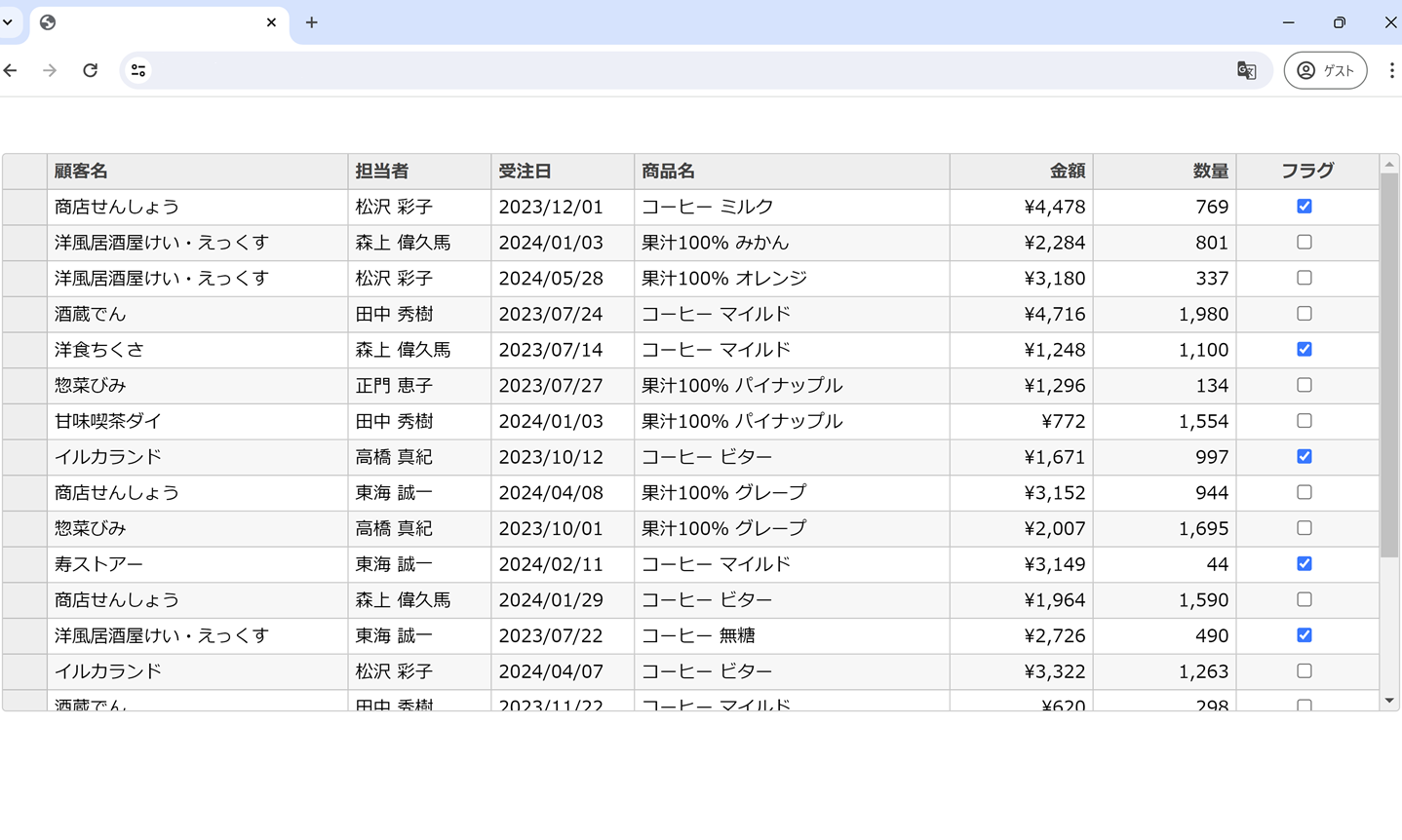Select the quantity cell 44
This screenshot has height=840, width=1402.
(x=1165, y=564)
